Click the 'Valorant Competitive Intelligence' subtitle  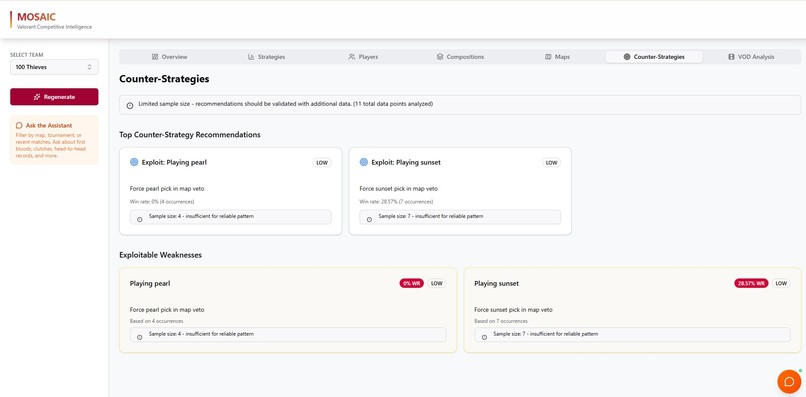tap(54, 27)
